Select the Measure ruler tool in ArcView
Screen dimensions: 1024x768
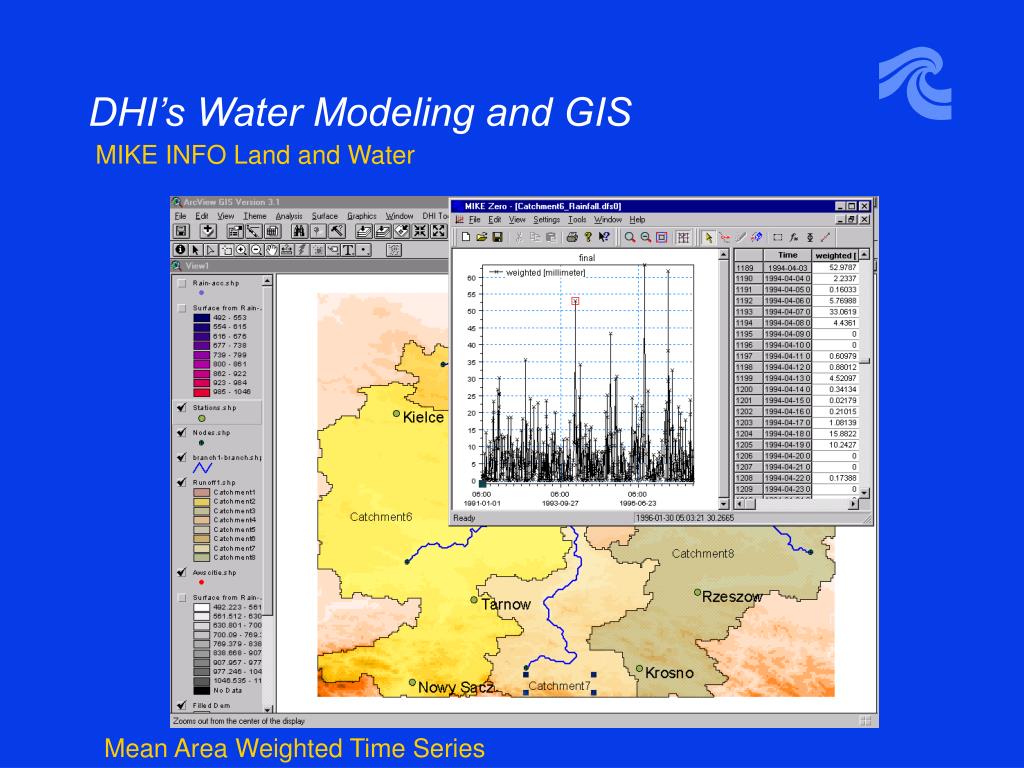[287, 249]
